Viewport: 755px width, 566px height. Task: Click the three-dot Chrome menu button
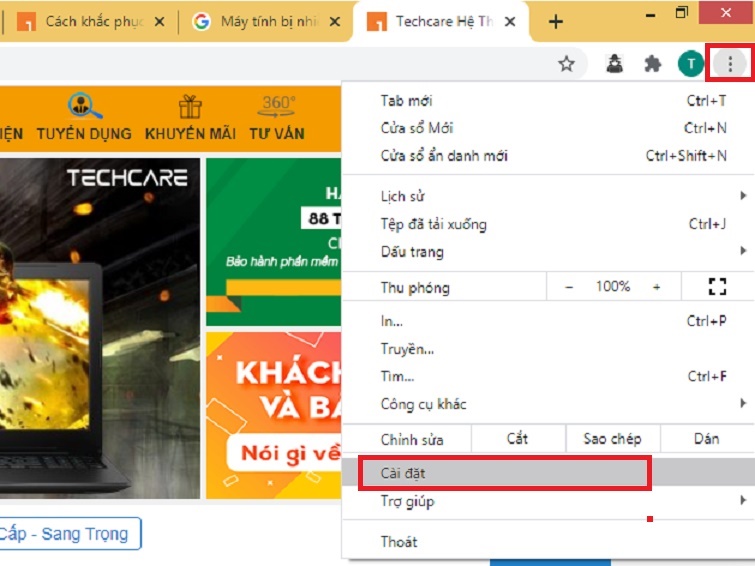pyautogui.click(x=730, y=65)
